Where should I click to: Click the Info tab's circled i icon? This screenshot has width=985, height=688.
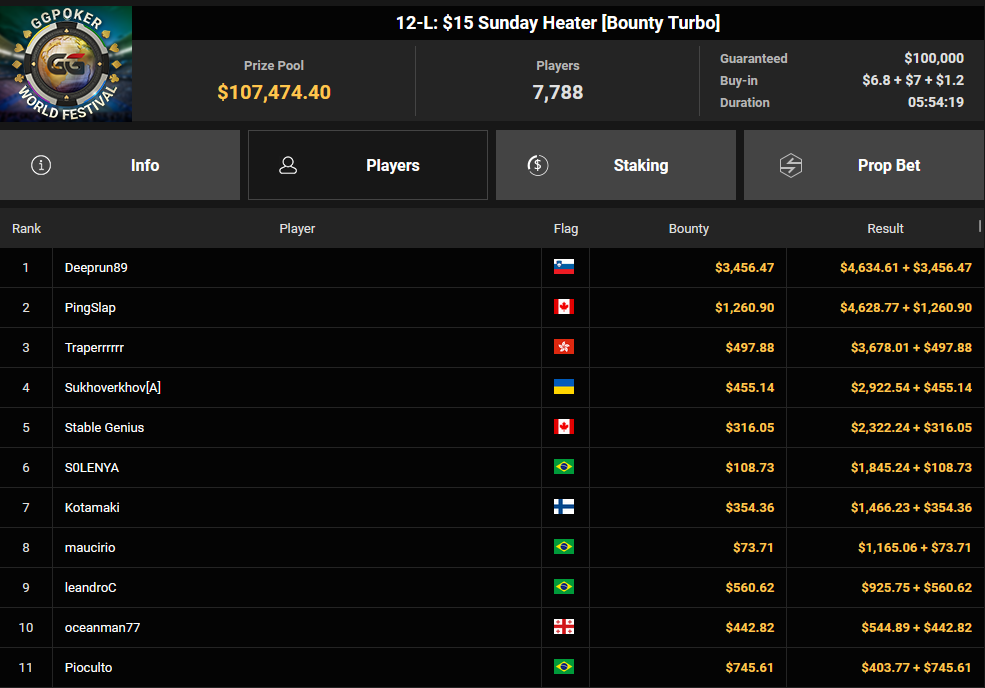click(41, 165)
